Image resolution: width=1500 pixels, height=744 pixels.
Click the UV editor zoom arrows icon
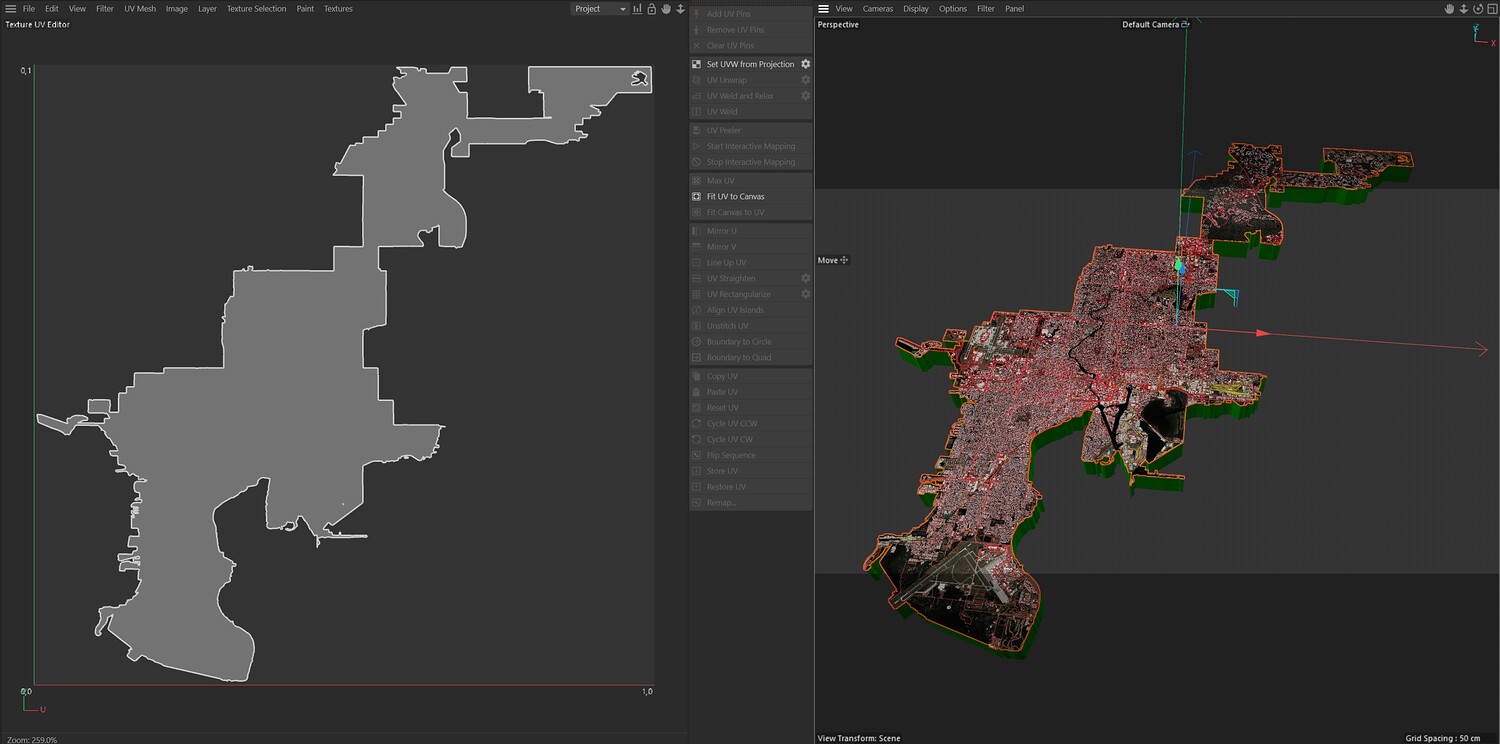click(680, 9)
